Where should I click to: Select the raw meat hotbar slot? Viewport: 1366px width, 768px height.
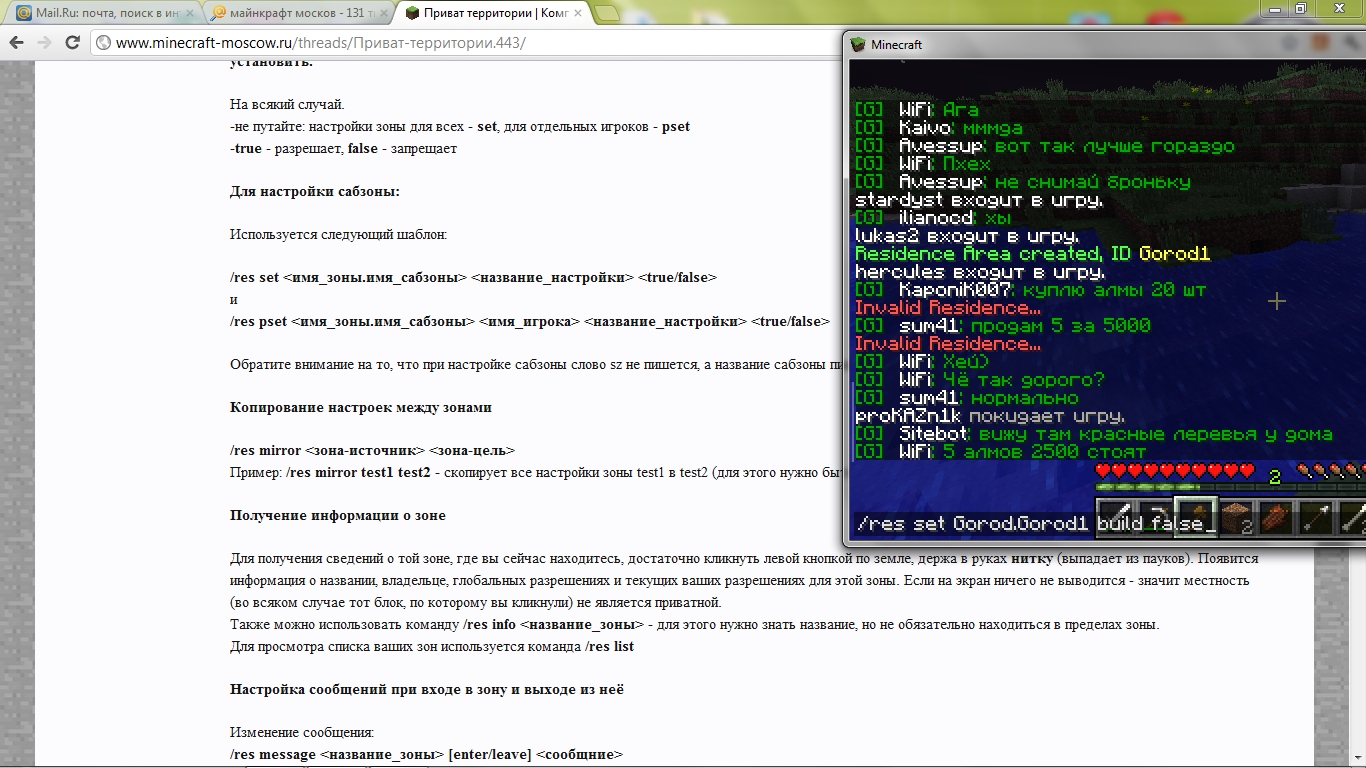1275,517
